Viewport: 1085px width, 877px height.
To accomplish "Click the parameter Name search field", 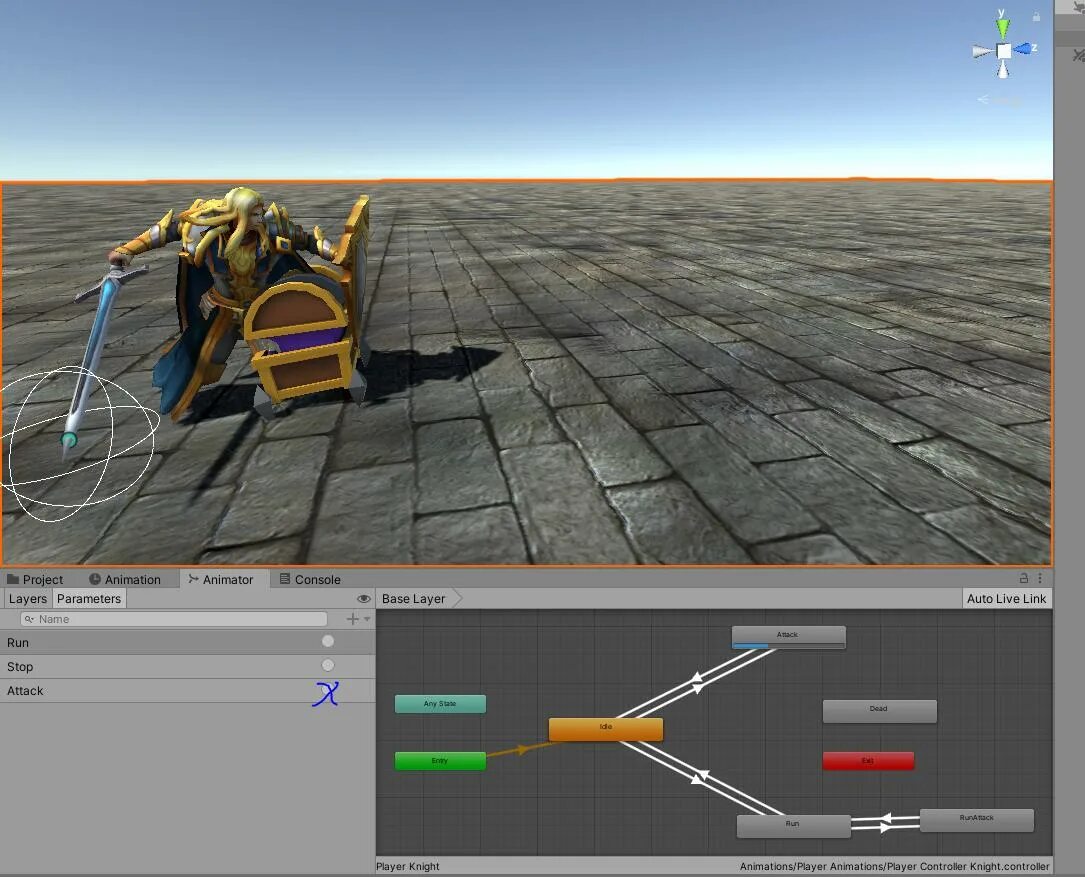I will pos(174,619).
